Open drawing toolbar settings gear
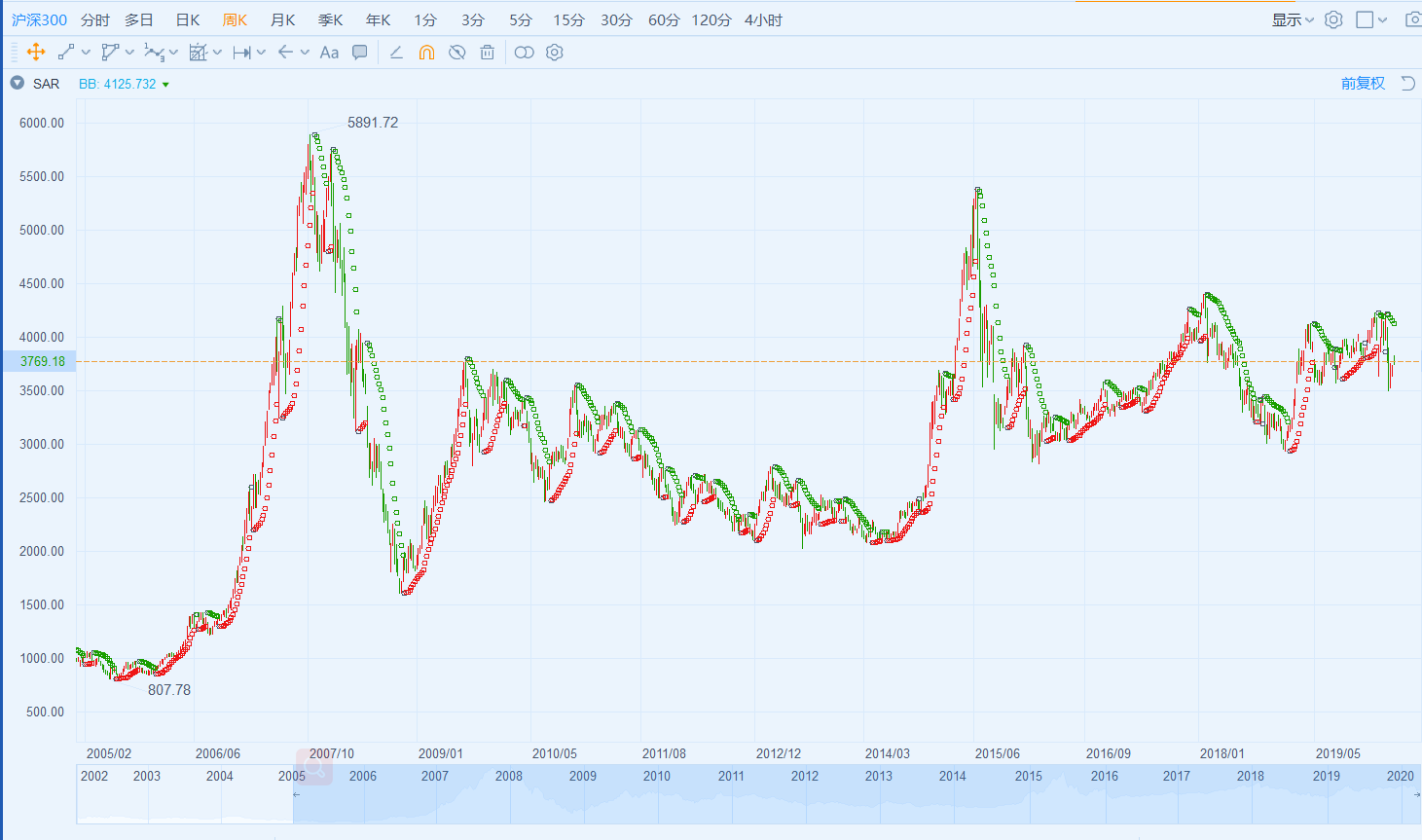The width and height of the screenshot is (1422, 840). point(555,53)
